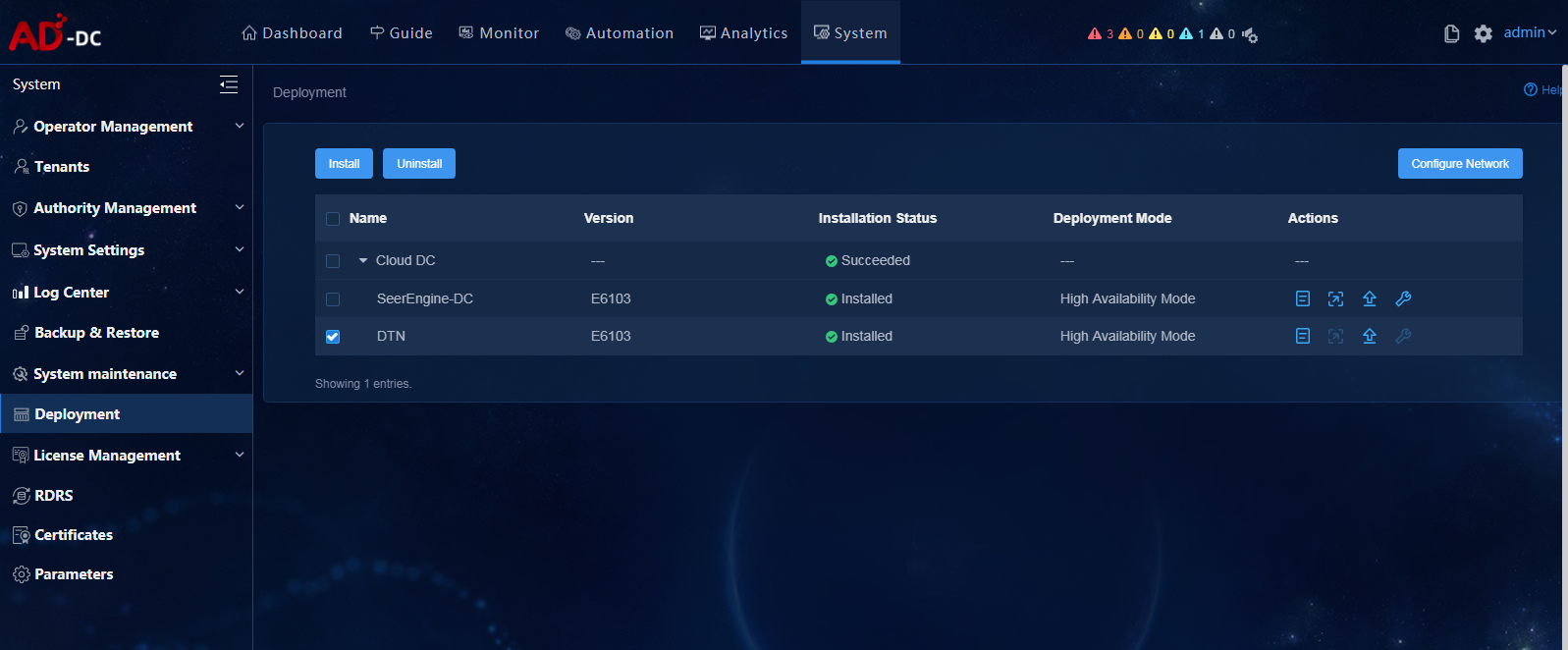Collapse the Cloud DC tree row
The image size is (1568, 650).
(x=363, y=260)
